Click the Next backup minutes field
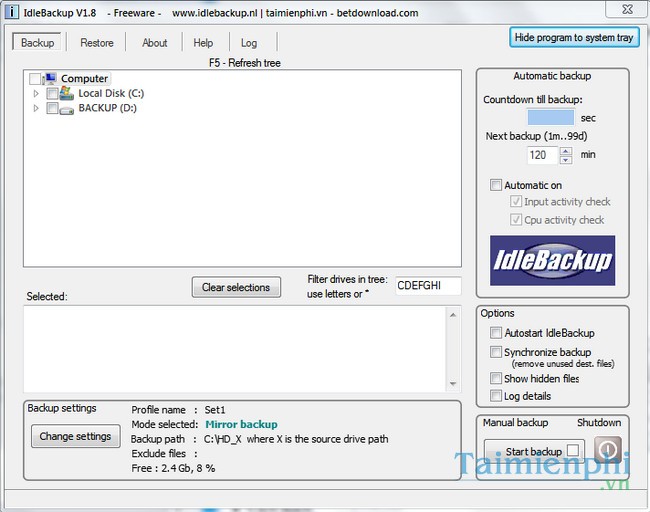The image size is (650, 512). pyautogui.click(x=543, y=155)
